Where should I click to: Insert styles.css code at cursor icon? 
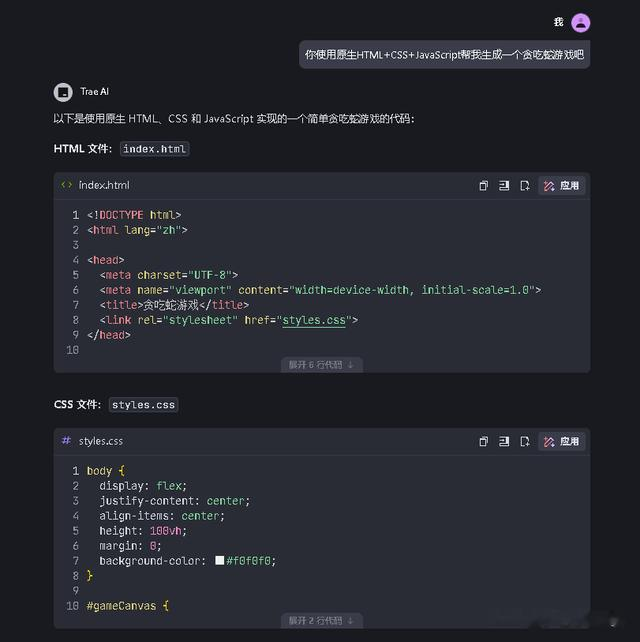pyautogui.click(x=504, y=441)
